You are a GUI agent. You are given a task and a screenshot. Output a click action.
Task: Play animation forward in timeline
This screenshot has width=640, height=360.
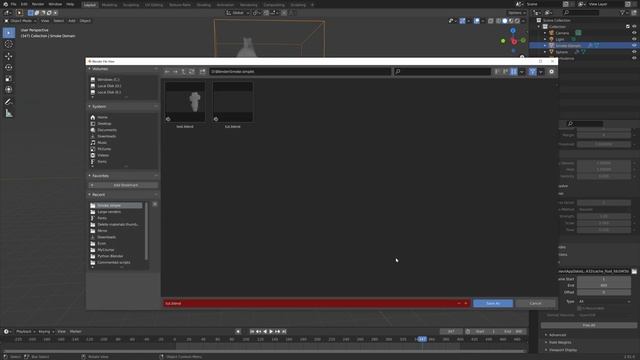click(271, 331)
